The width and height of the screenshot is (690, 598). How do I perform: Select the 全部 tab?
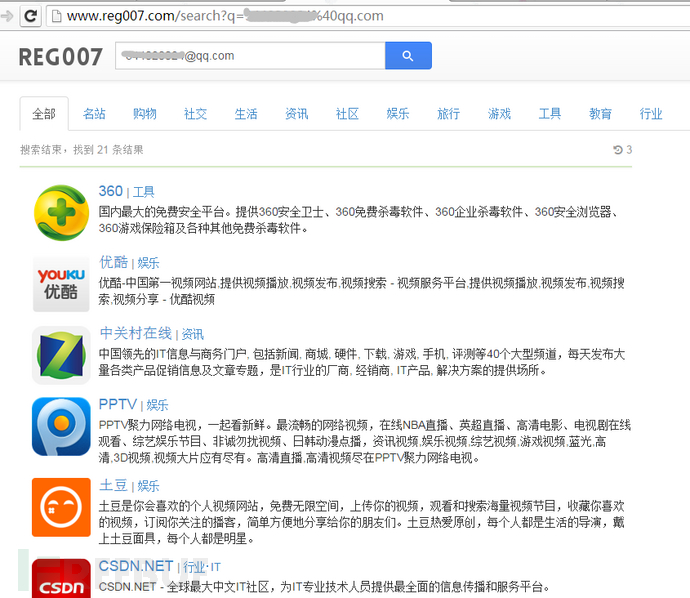pyautogui.click(x=44, y=114)
